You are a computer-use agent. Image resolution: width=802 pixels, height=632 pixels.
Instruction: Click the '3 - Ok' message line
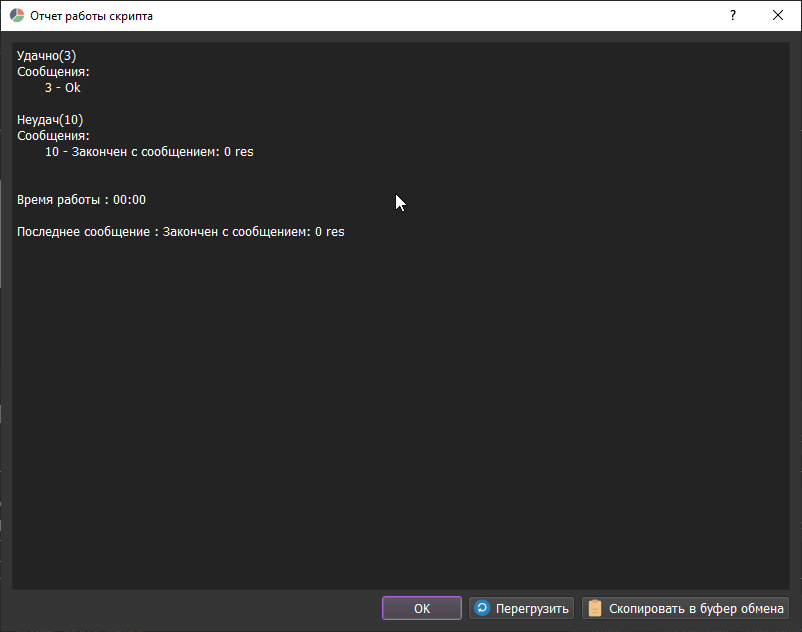pos(62,88)
